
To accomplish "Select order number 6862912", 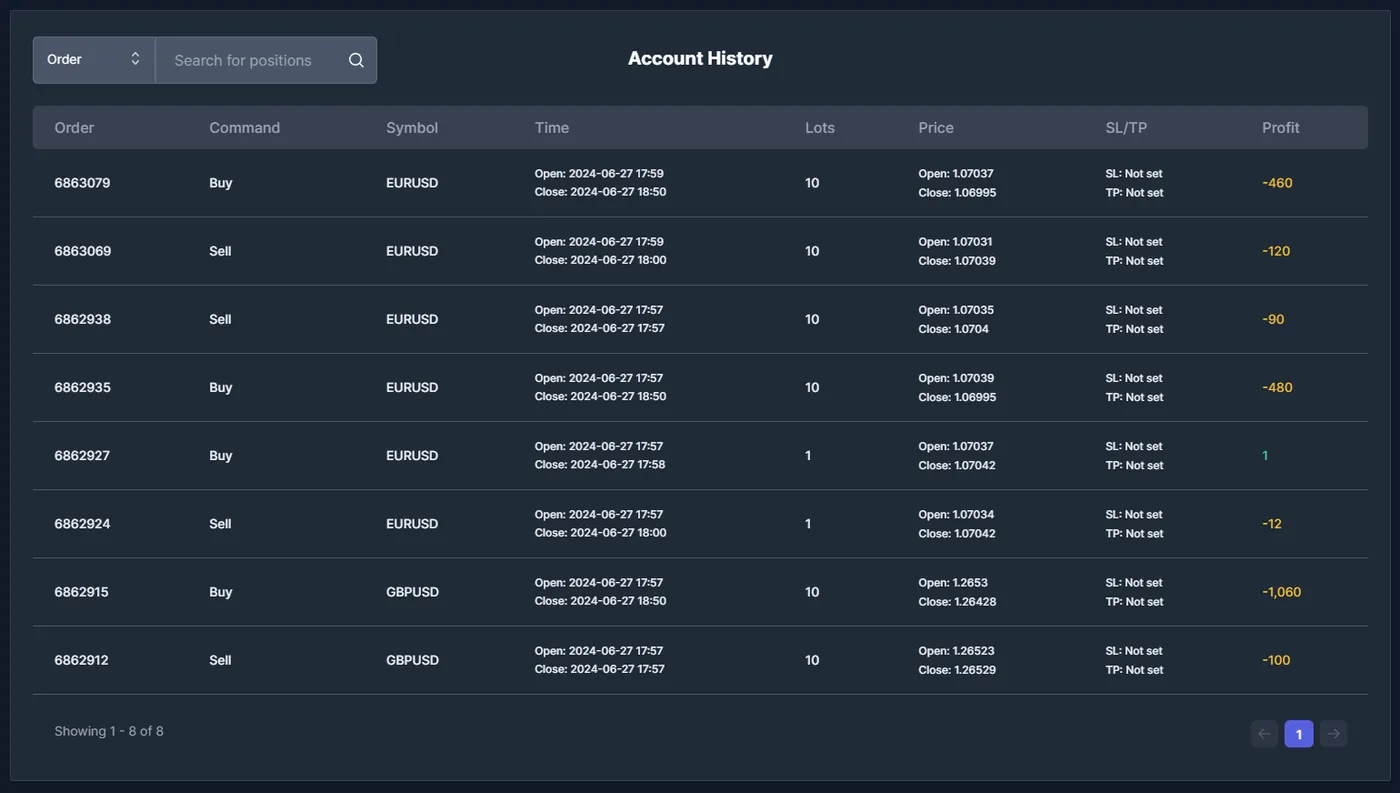I will point(81,660).
